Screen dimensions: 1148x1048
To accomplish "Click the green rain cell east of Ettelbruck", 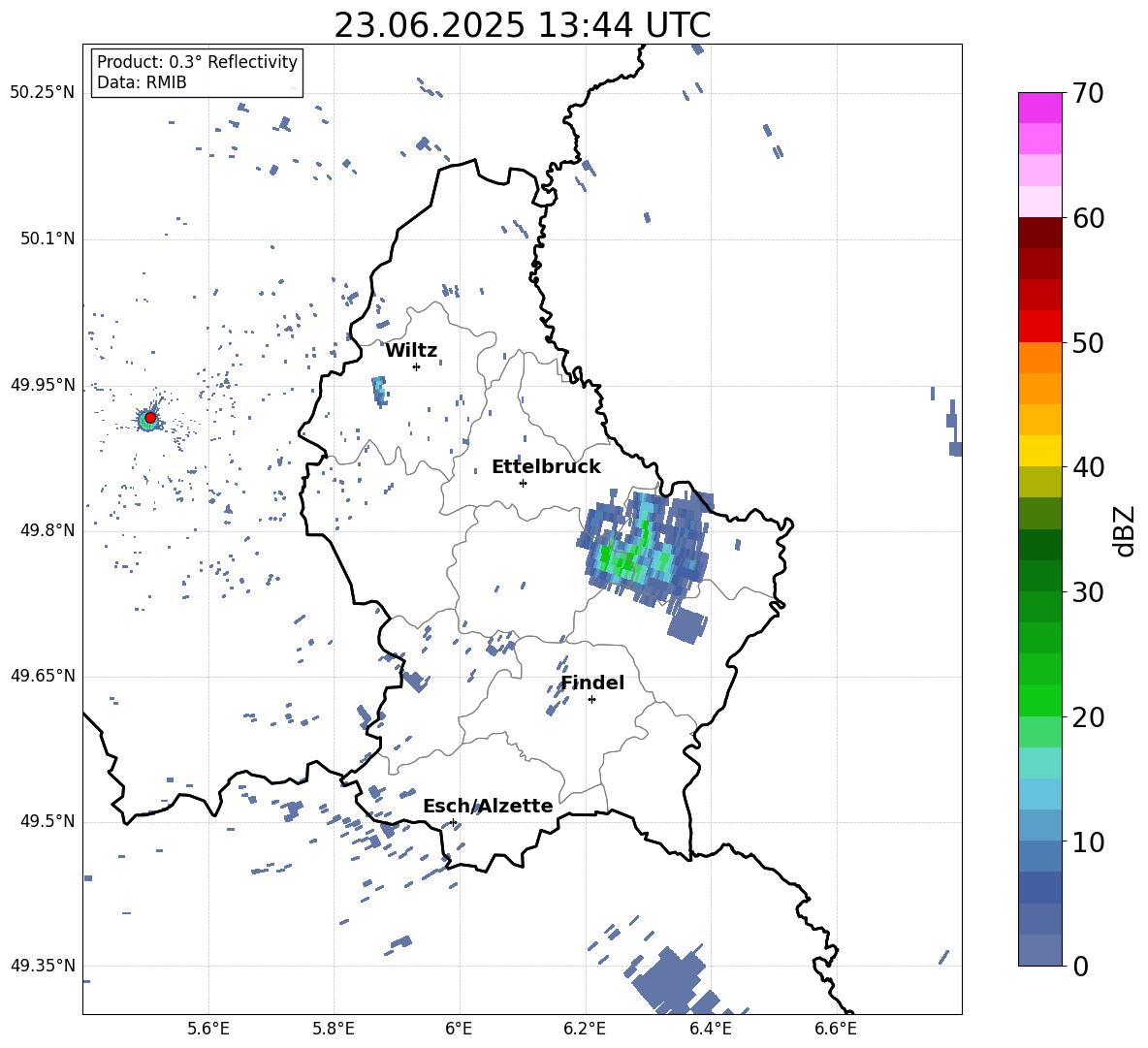I will [x=644, y=549].
